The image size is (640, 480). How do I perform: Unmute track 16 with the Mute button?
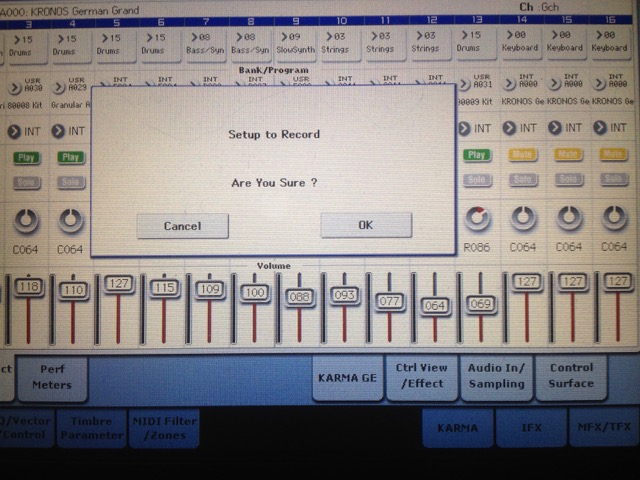(x=613, y=154)
